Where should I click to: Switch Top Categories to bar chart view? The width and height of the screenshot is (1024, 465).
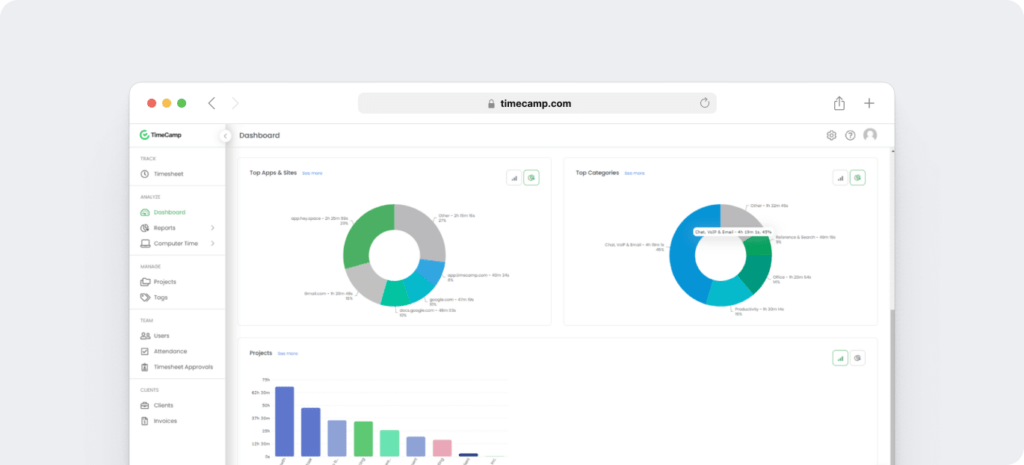coord(840,178)
